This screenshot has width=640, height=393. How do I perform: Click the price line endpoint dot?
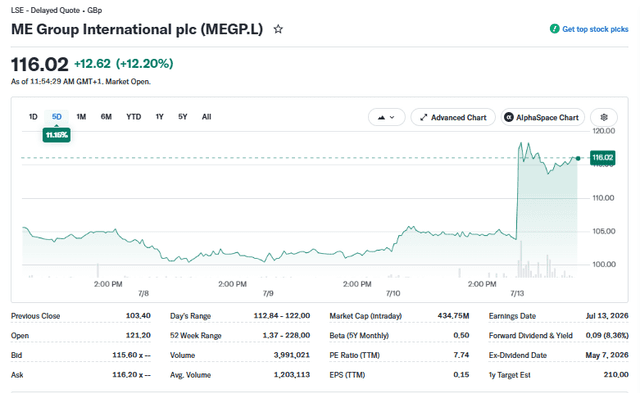pos(578,158)
